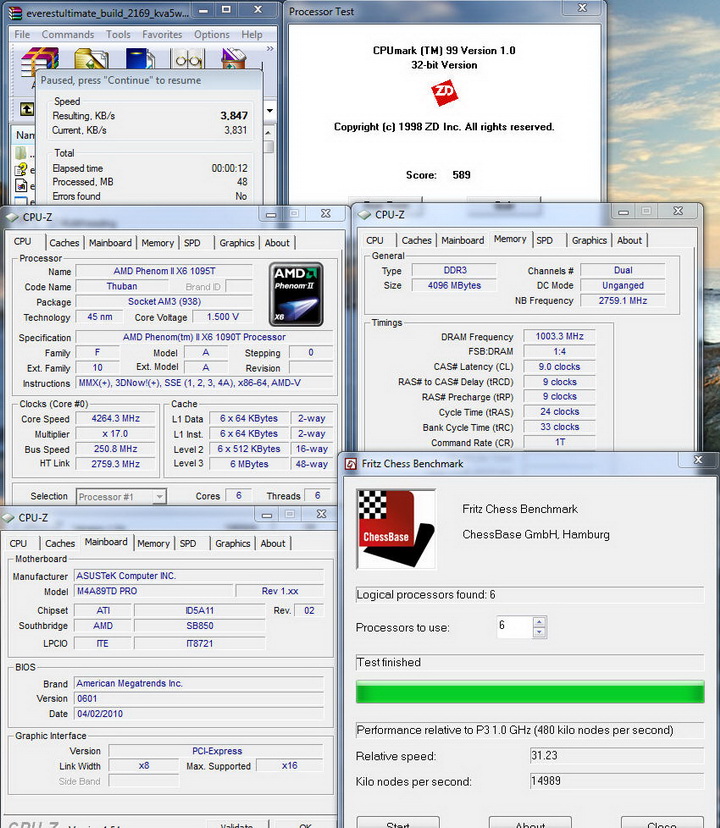Switch to SPD tab in CPU window
The image size is (720, 828).
[x=192, y=243]
